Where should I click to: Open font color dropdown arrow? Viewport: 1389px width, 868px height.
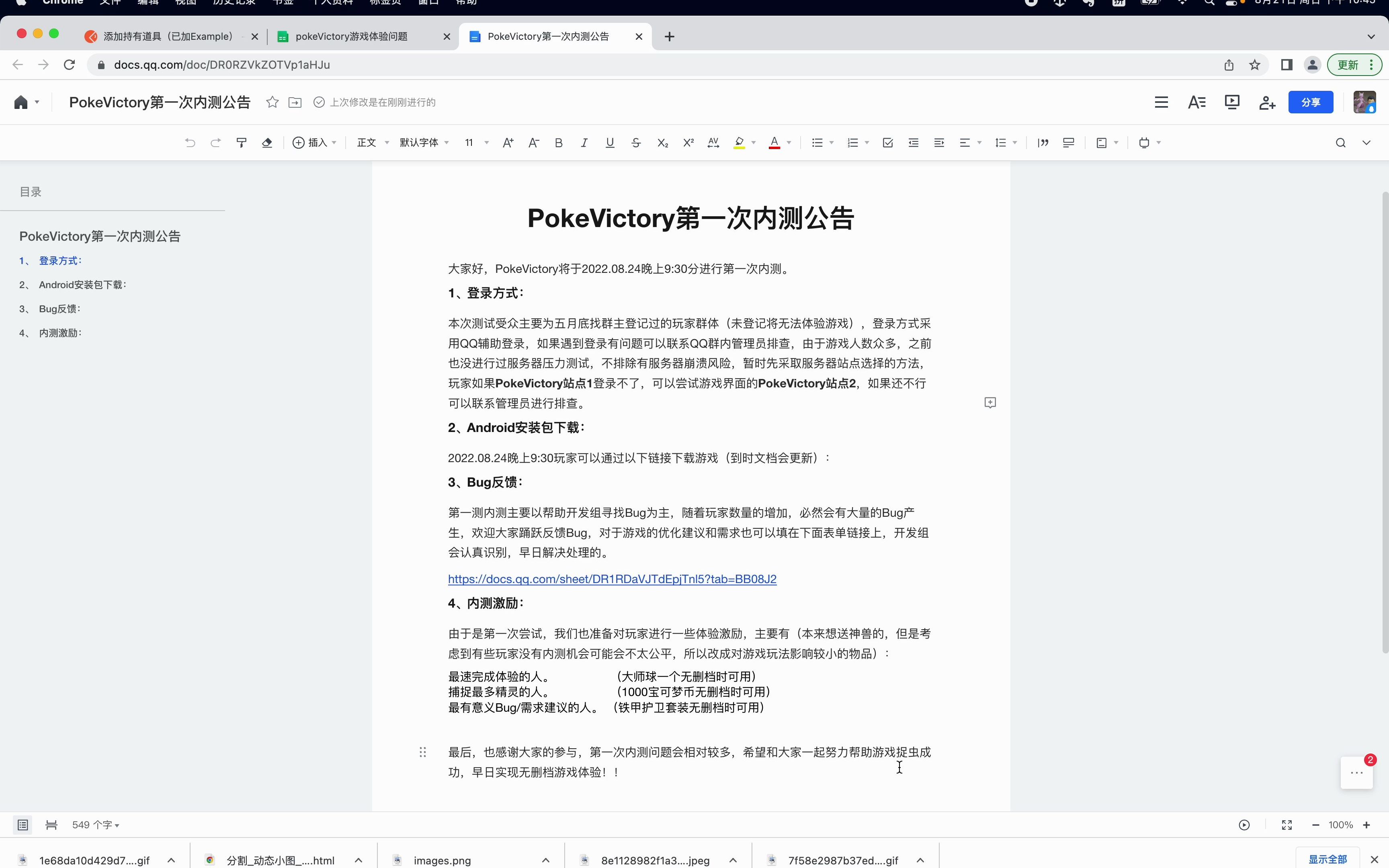789,143
